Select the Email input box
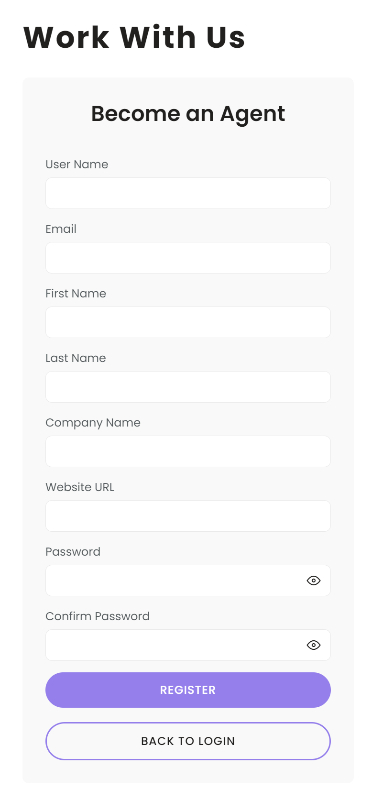The height and width of the screenshot is (800, 372). (188, 258)
